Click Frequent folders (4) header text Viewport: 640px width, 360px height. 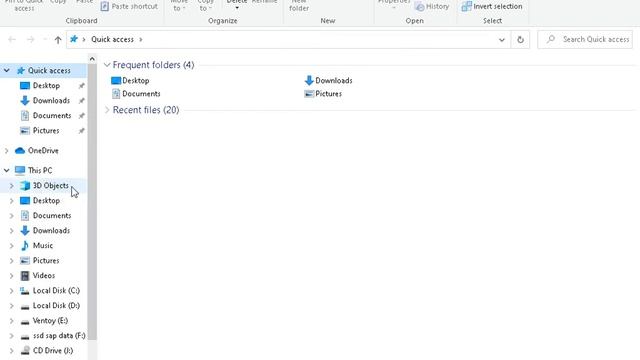click(153, 65)
